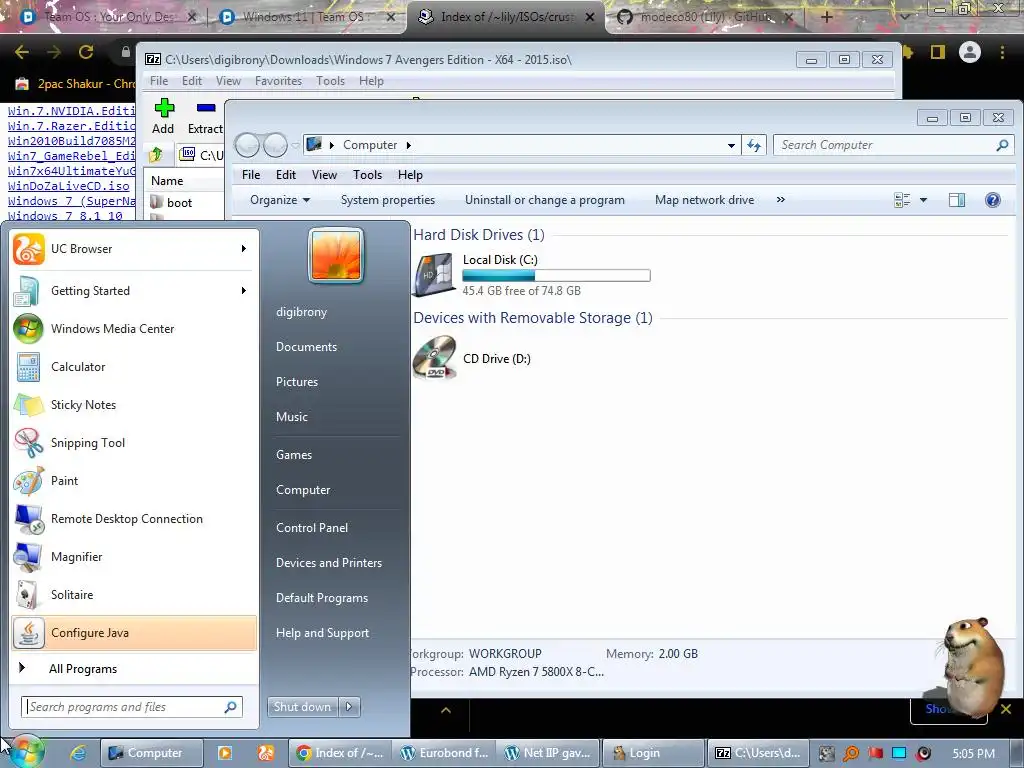The image size is (1024, 768).
Task: Open Internet Explorer from the taskbar
Action: 78,753
